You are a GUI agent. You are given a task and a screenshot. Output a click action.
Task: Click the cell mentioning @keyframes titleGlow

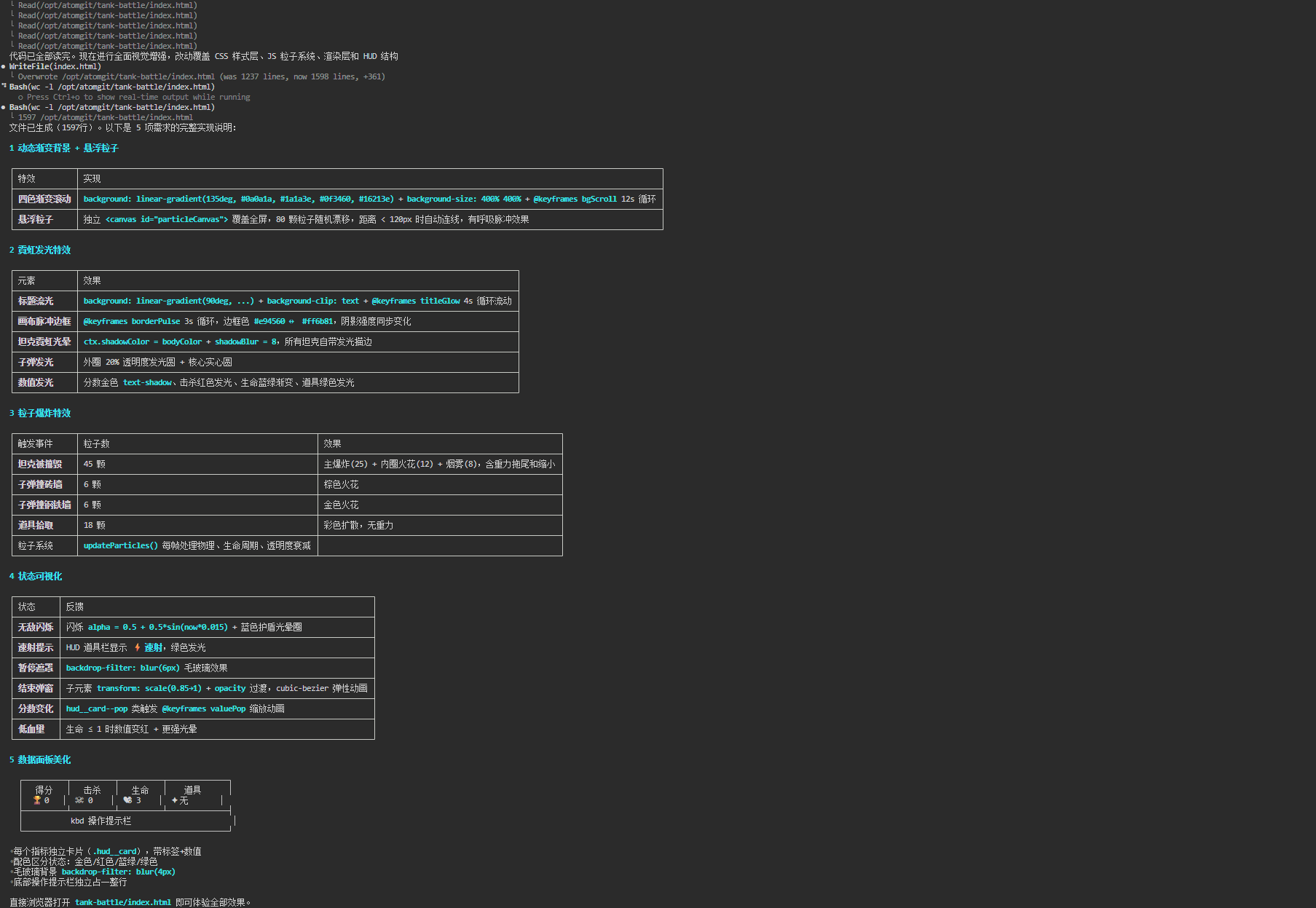point(298,301)
